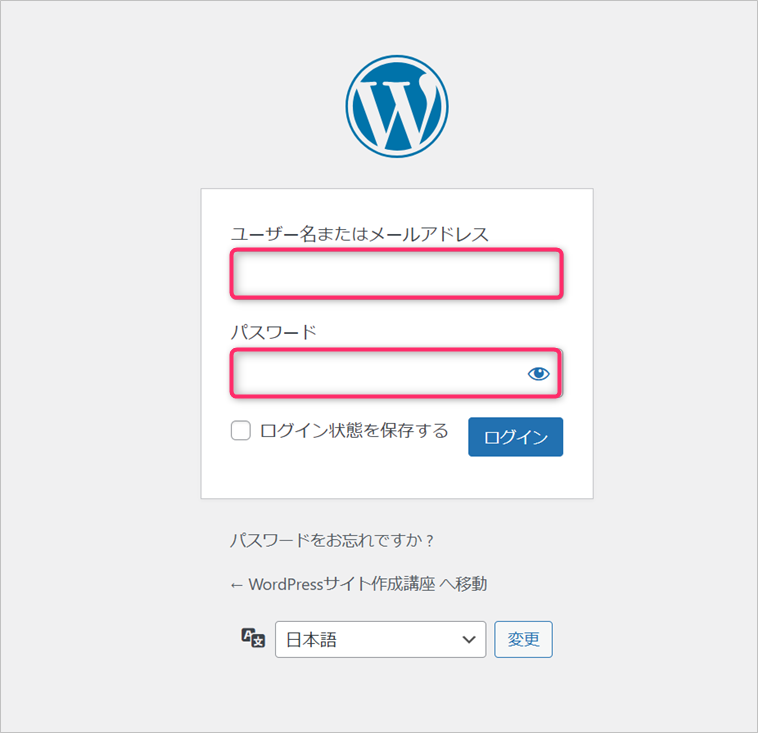This screenshot has height=733, width=758.
Task: Open the 日本語 language dropdown
Action: click(380, 640)
